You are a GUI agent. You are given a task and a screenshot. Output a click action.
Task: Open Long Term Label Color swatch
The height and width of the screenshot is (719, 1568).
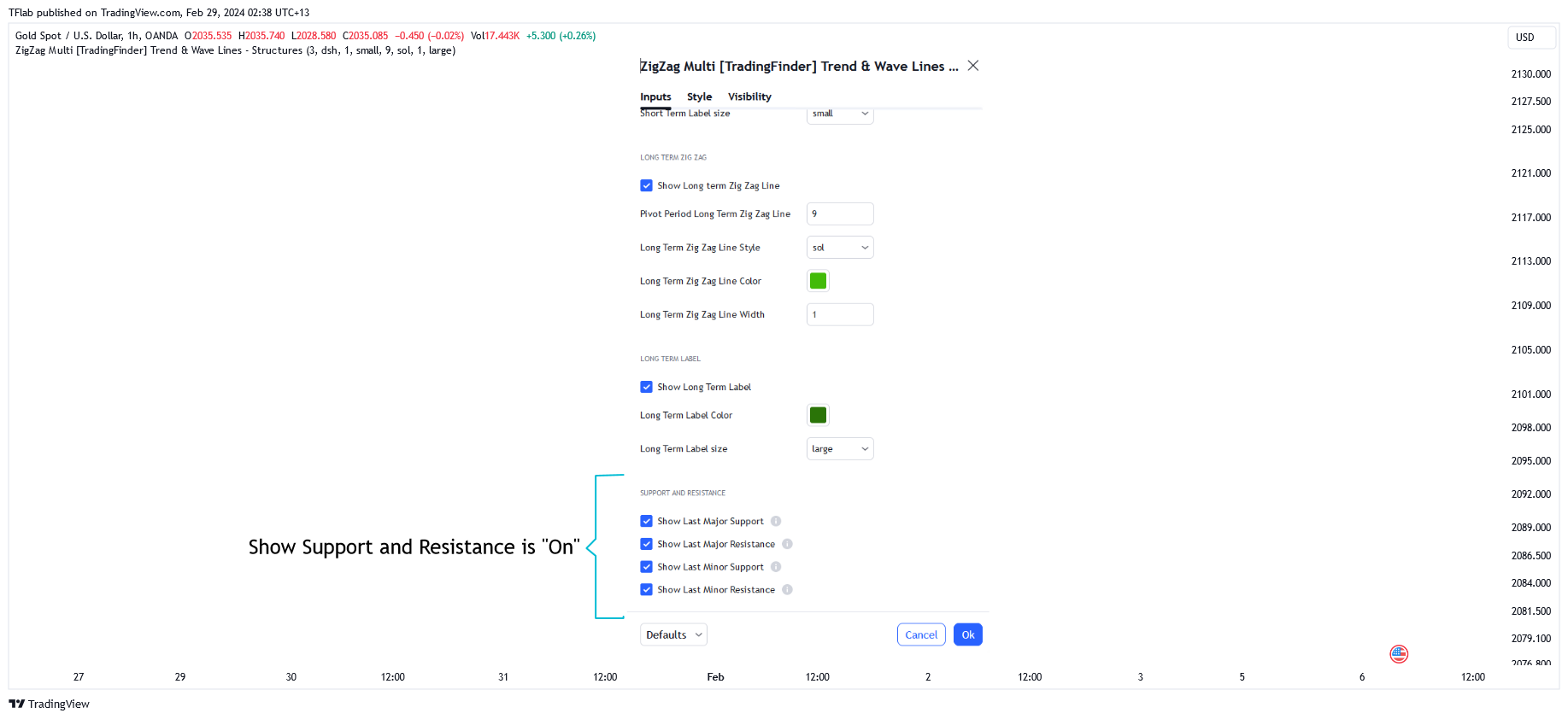point(818,415)
